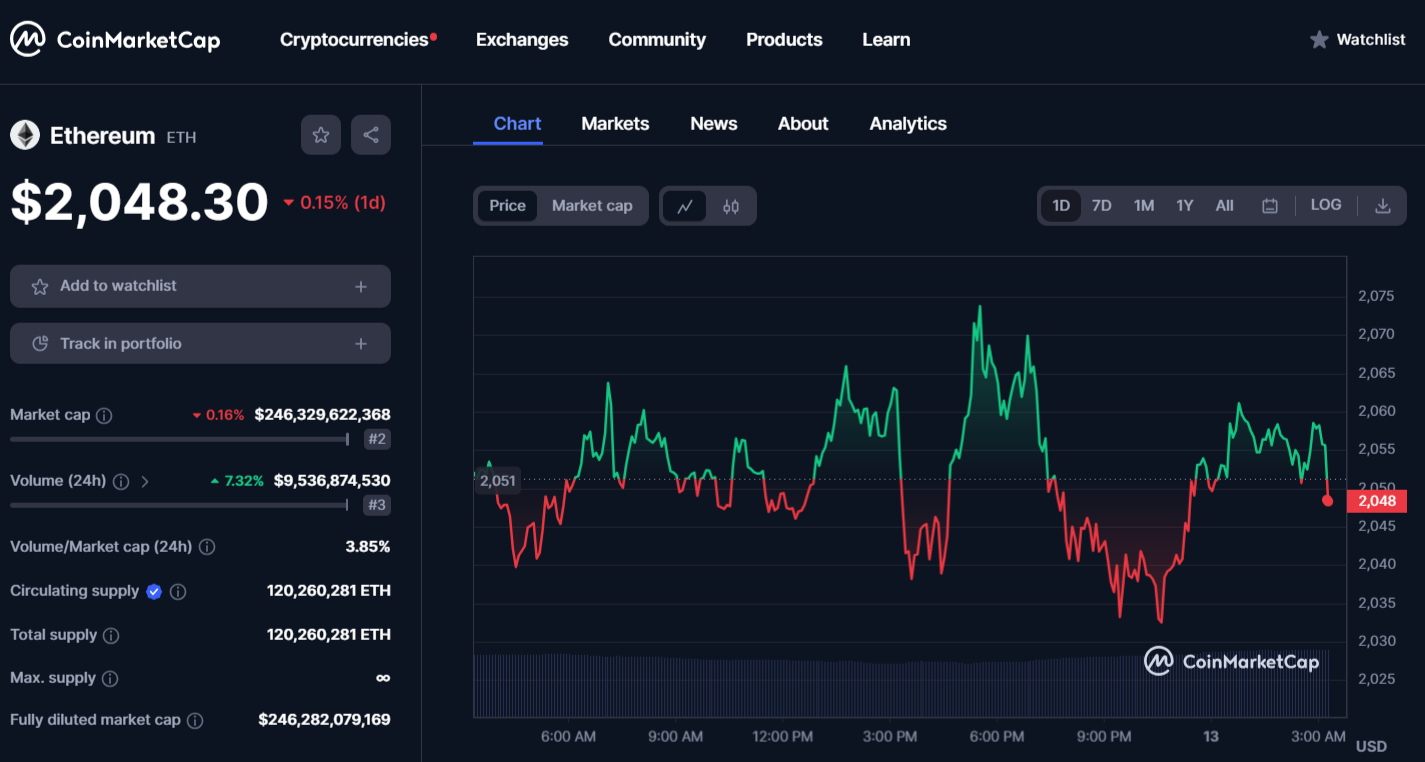The height and width of the screenshot is (762, 1425).
Task: Click the ETH ticker symbol text
Action: pos(181,137)
